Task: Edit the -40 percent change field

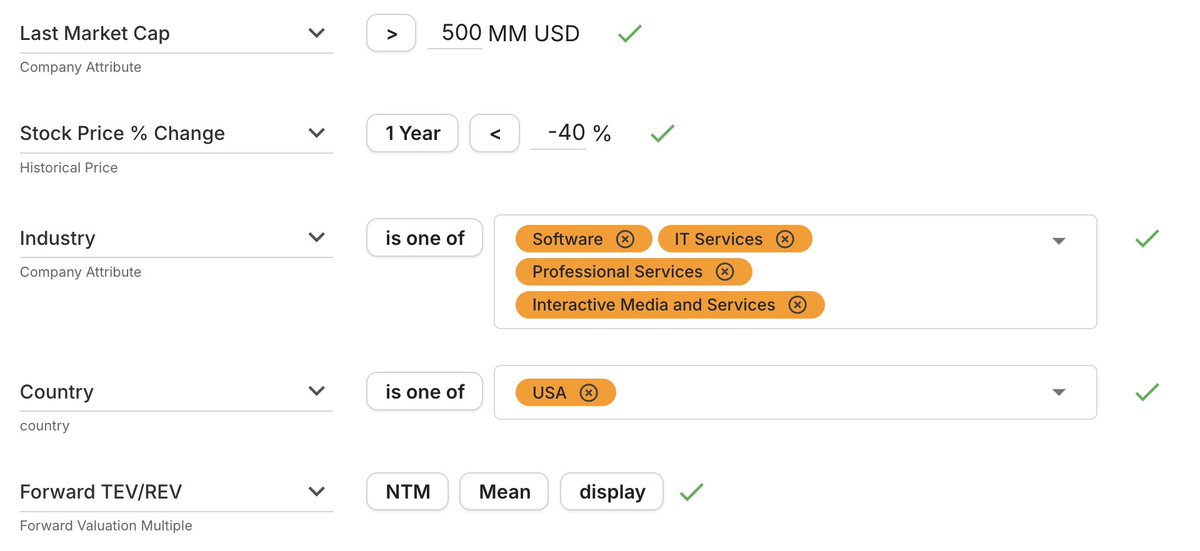Action: (x=558, y=133)
